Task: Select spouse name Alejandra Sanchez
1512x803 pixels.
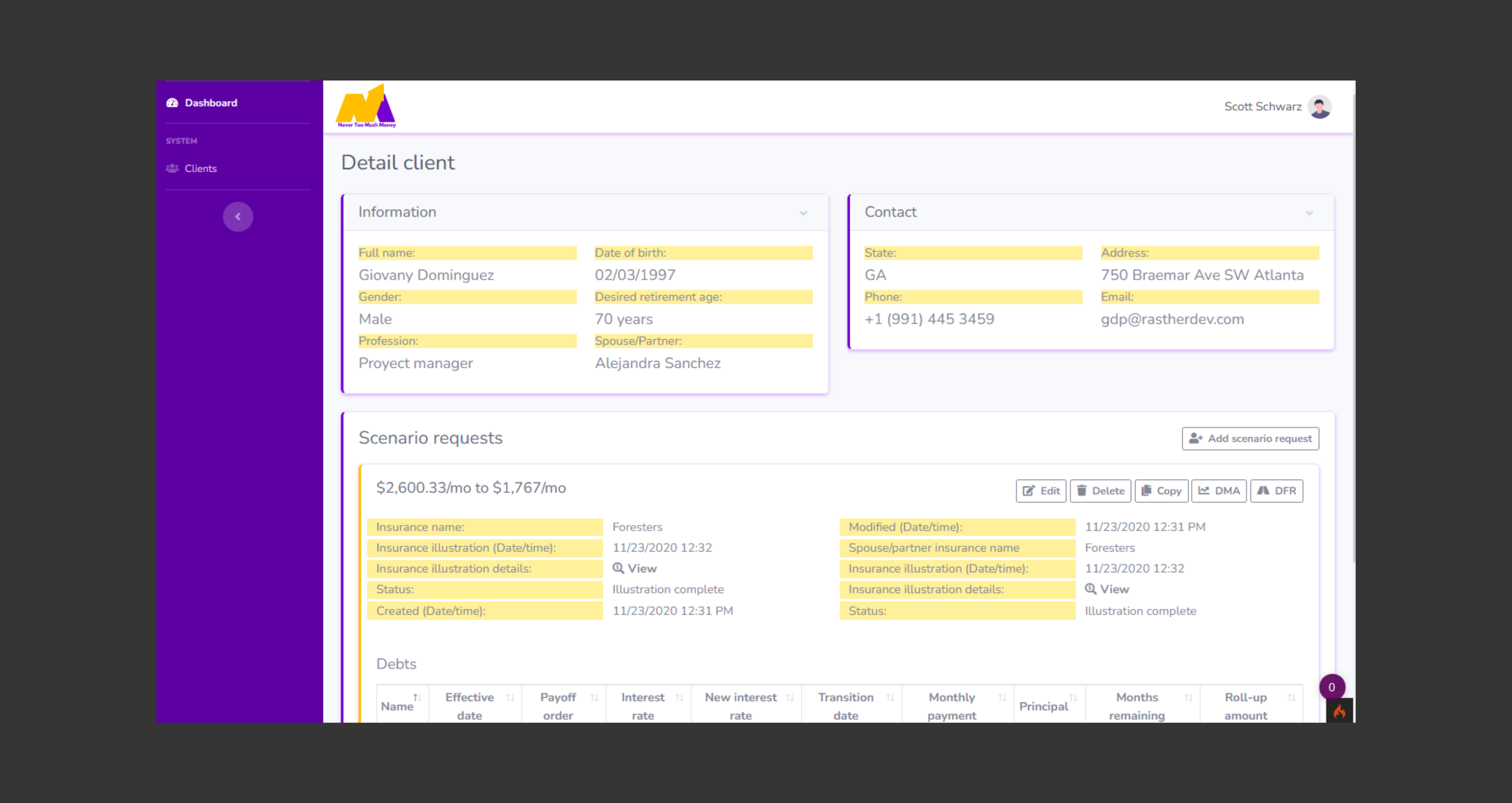Action: [657, 363]
